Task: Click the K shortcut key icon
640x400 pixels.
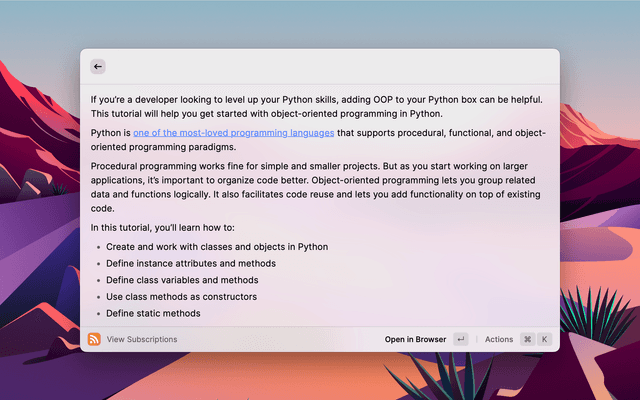Action: point(544,339)
